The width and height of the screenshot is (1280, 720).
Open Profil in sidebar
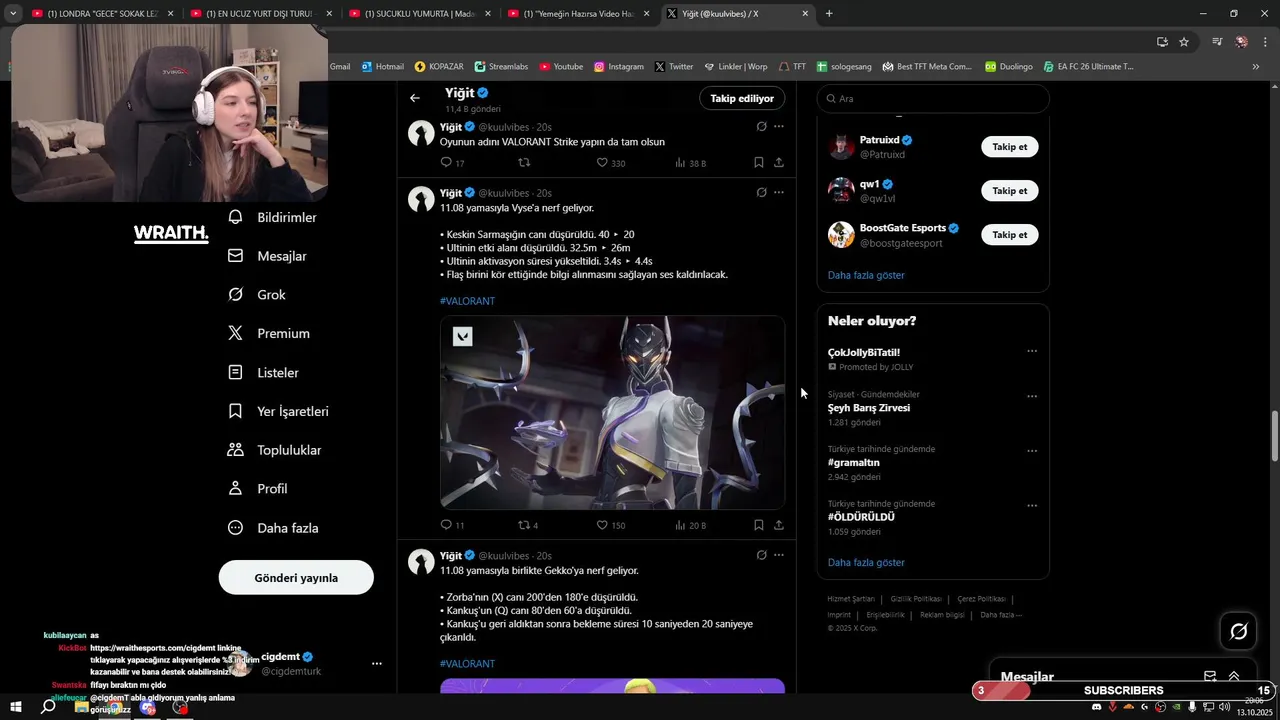tap(258, 489)
